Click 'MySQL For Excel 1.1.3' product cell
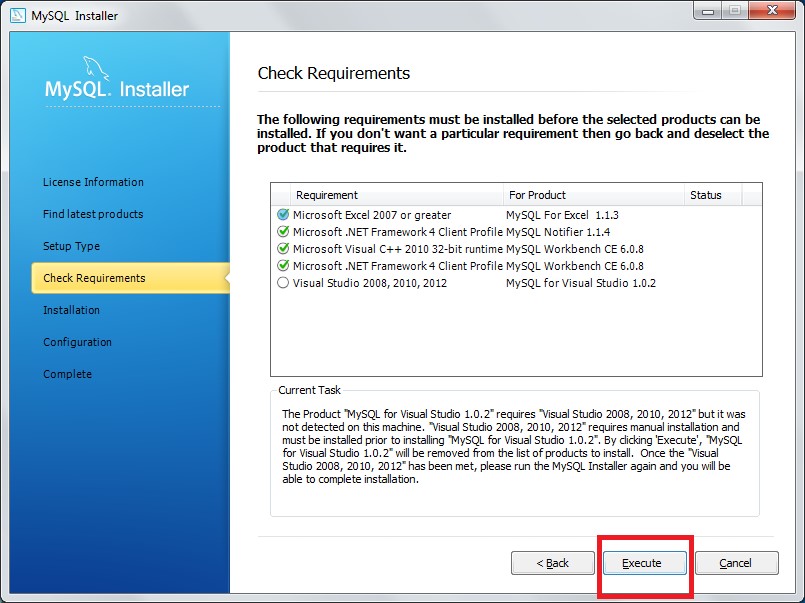Image resolution: width=805 pixels, height=603 pixels. 562,215
